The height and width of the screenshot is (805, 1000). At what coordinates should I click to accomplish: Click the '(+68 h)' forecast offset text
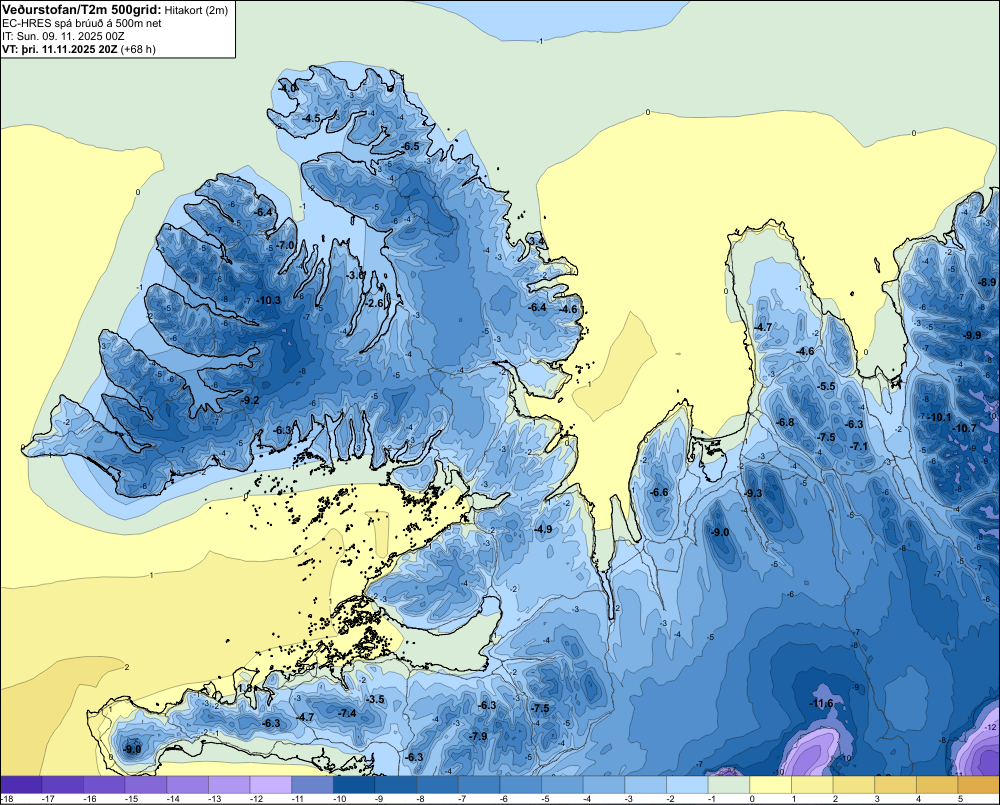(138, 49)
